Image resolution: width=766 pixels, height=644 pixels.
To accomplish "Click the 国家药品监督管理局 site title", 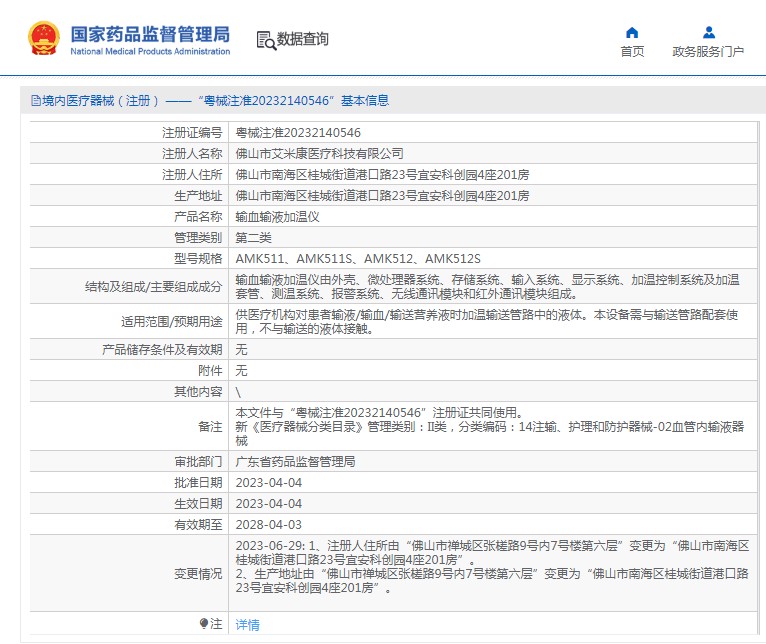I will click(x=150, y=32).
